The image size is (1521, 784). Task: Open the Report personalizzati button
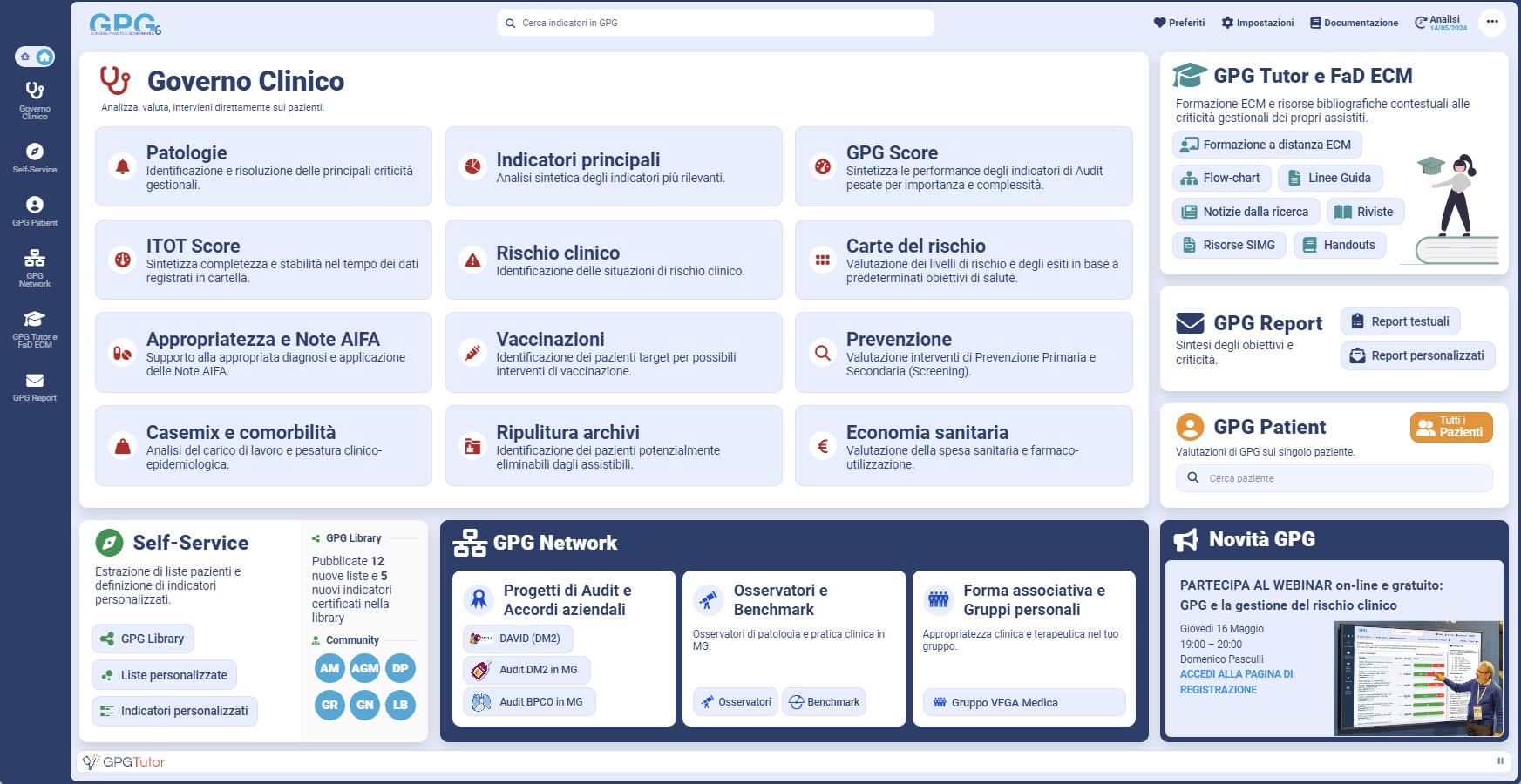pos(1417,355)
